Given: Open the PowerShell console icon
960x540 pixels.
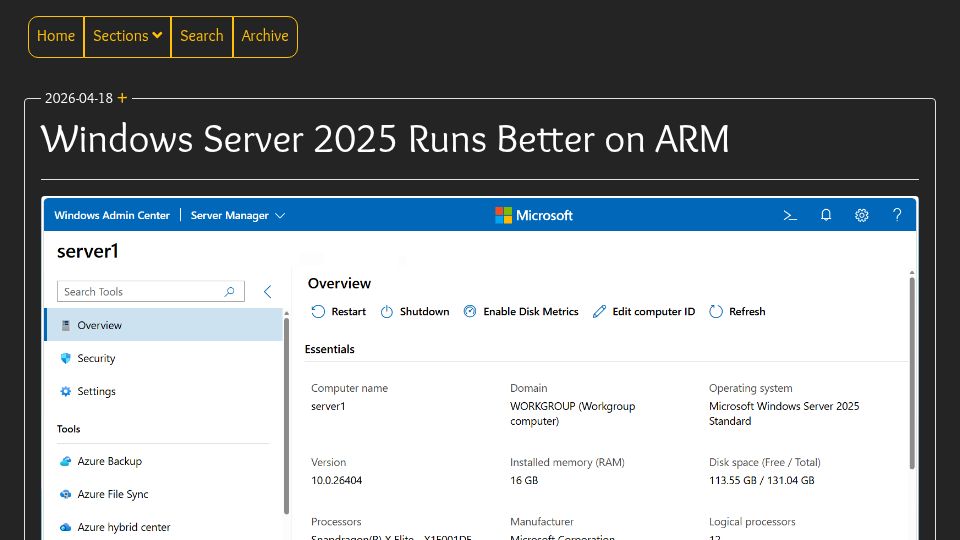Looking at the screenshot, I should 790,216.
